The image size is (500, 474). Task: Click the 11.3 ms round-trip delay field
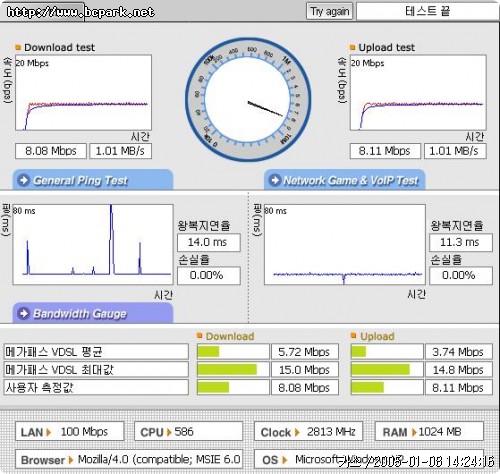pos(461,242)
